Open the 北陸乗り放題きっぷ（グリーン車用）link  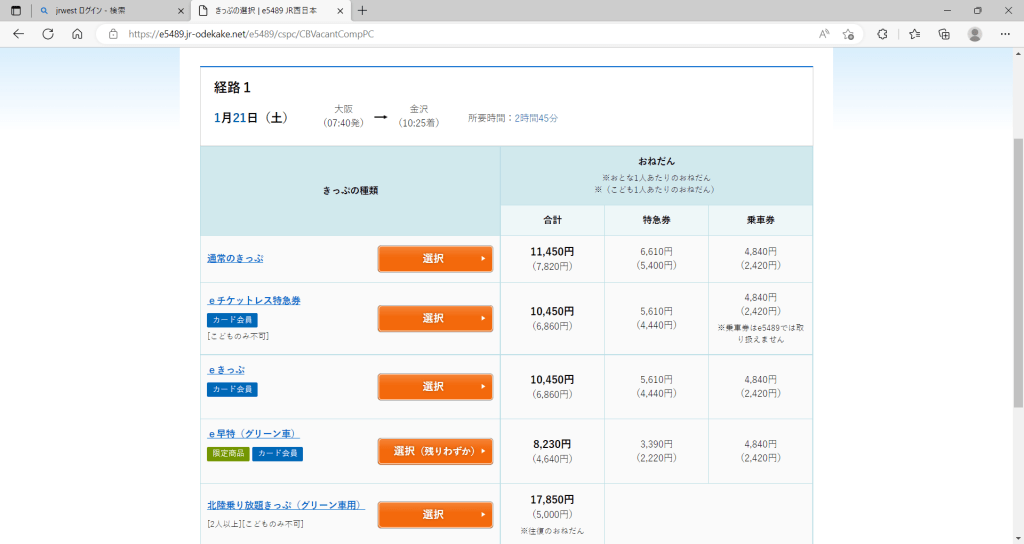(x=285, y=505)
